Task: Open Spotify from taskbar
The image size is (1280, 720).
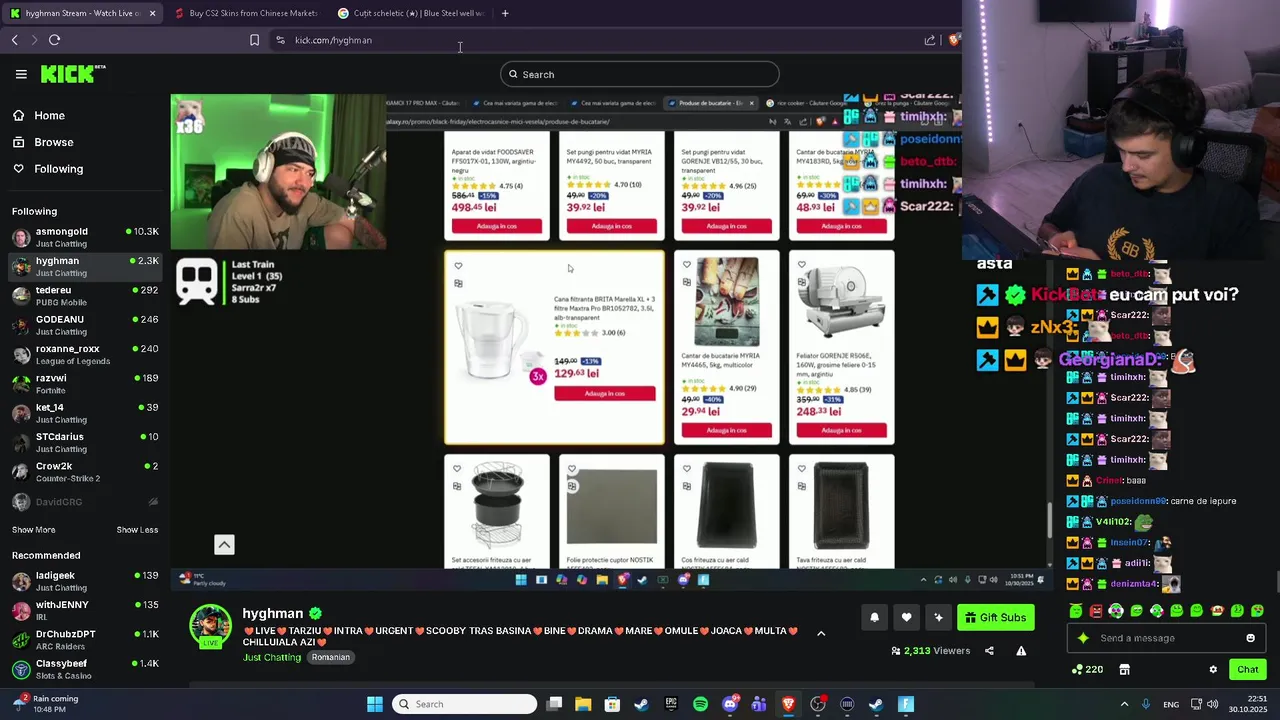Action: 700,704
